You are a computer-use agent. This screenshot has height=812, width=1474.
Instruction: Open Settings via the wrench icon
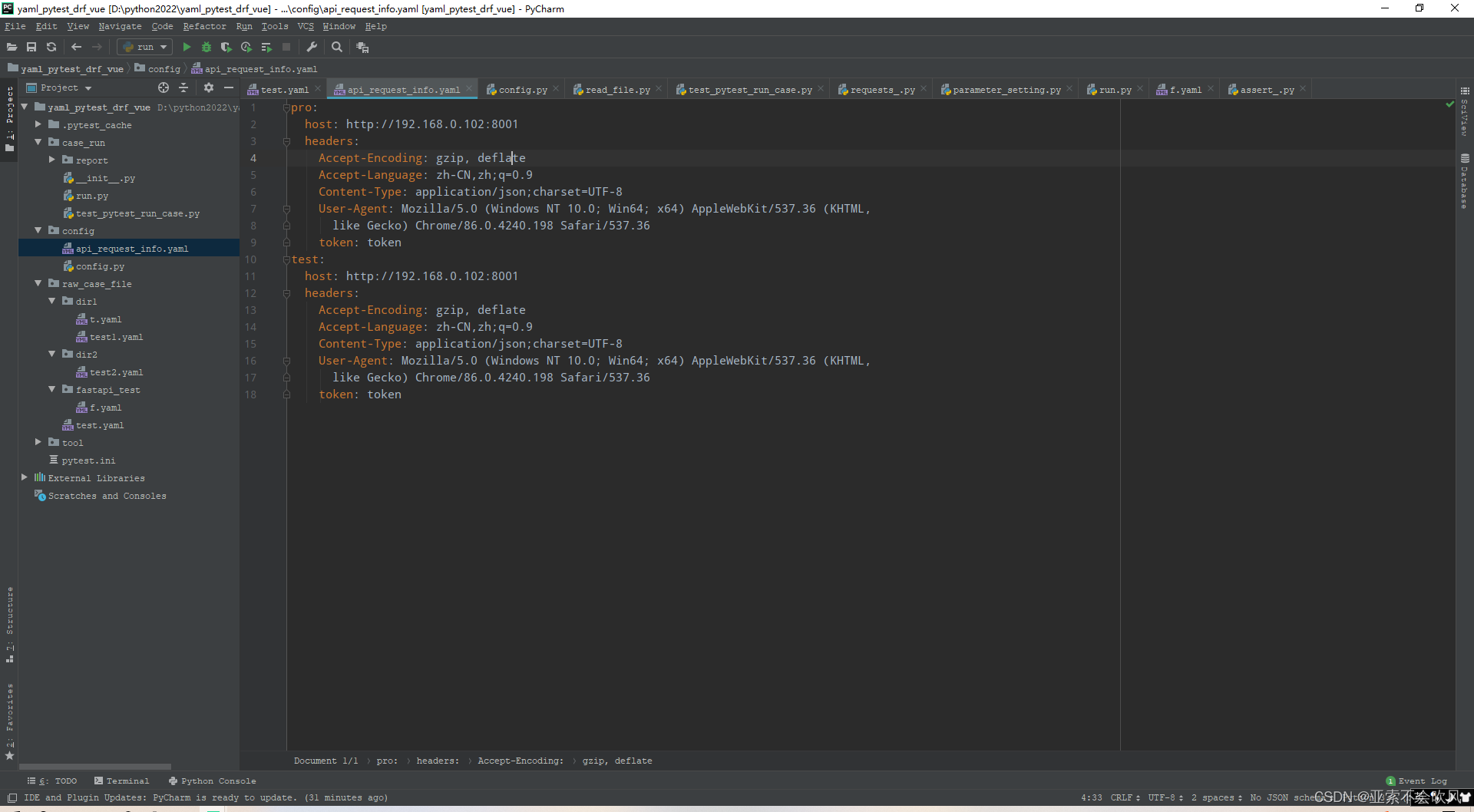pyautogui.click(x=312, y=47)
